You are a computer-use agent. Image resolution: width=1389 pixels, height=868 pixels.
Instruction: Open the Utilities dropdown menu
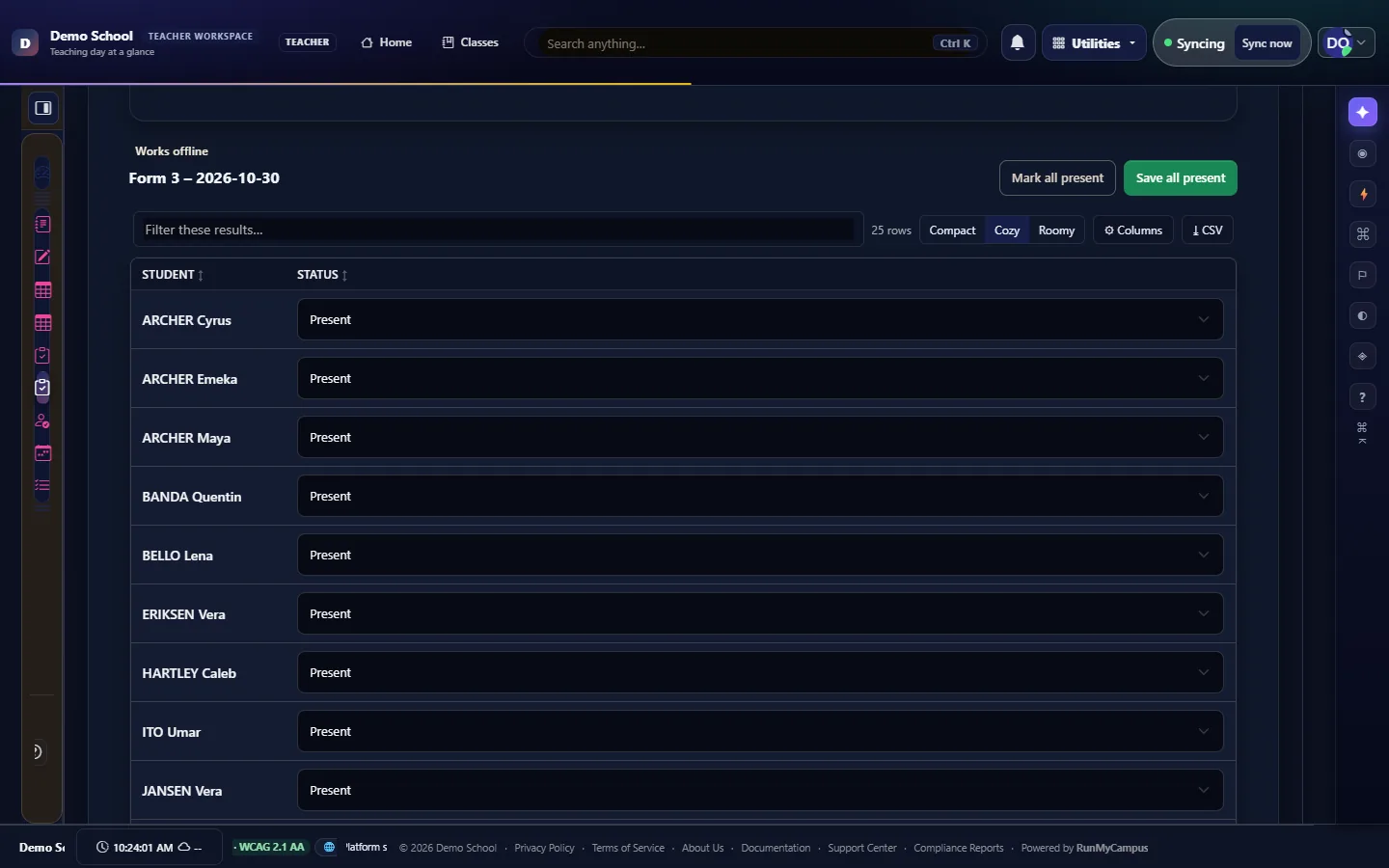1094,42
